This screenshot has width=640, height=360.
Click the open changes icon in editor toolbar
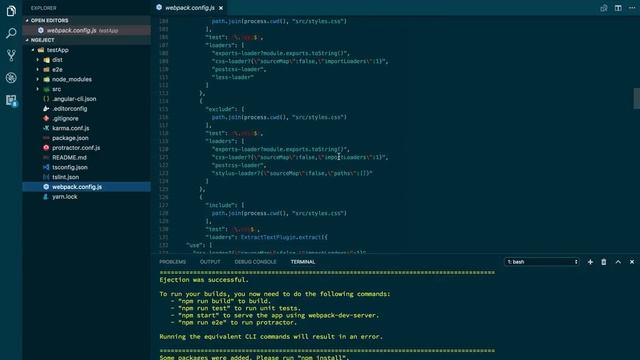click(604, 8)
